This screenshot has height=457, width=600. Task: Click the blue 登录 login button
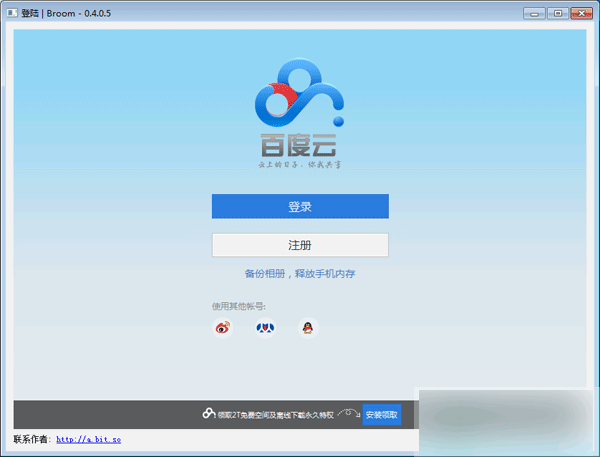300,206
